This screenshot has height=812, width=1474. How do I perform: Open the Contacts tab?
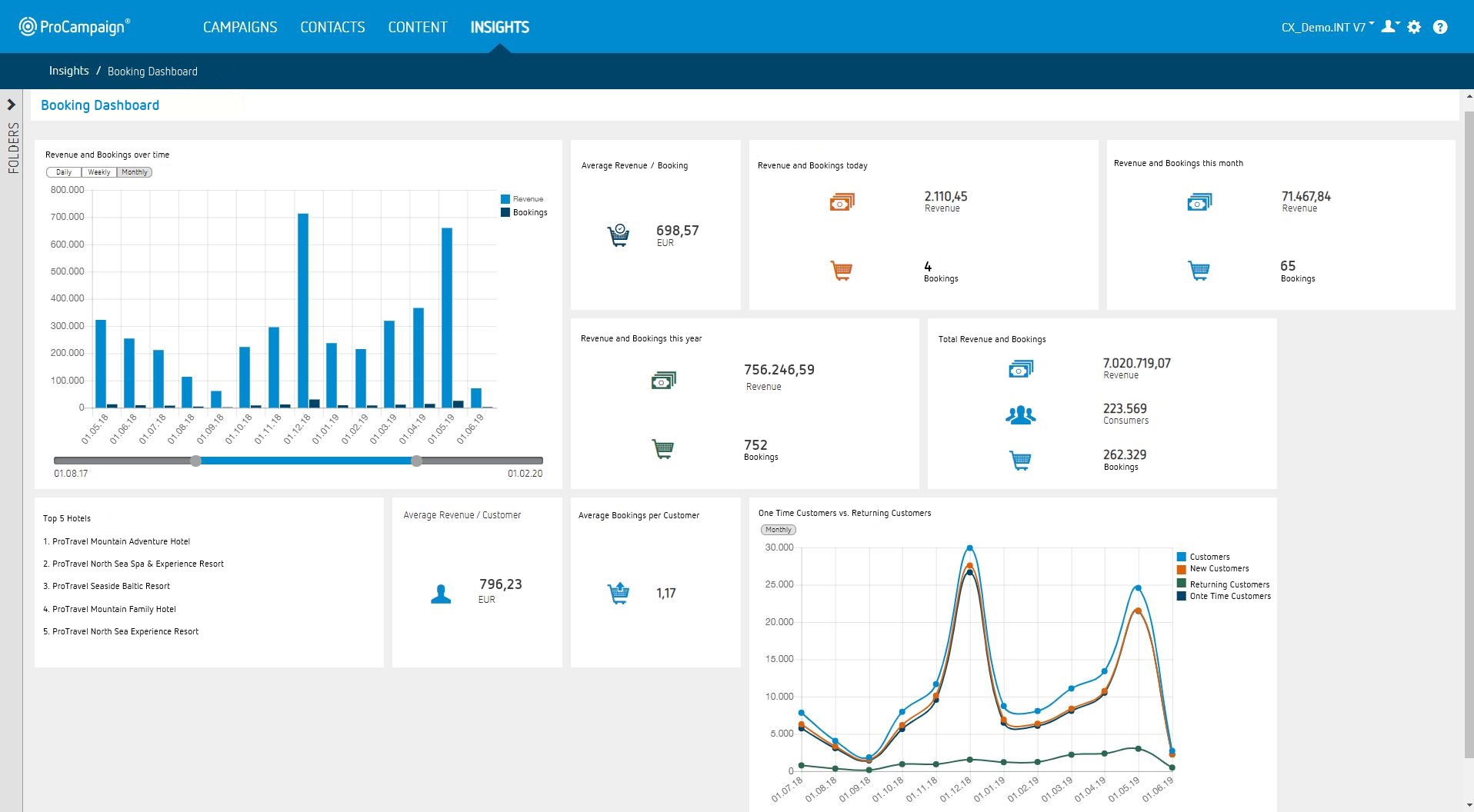point(332,27)
